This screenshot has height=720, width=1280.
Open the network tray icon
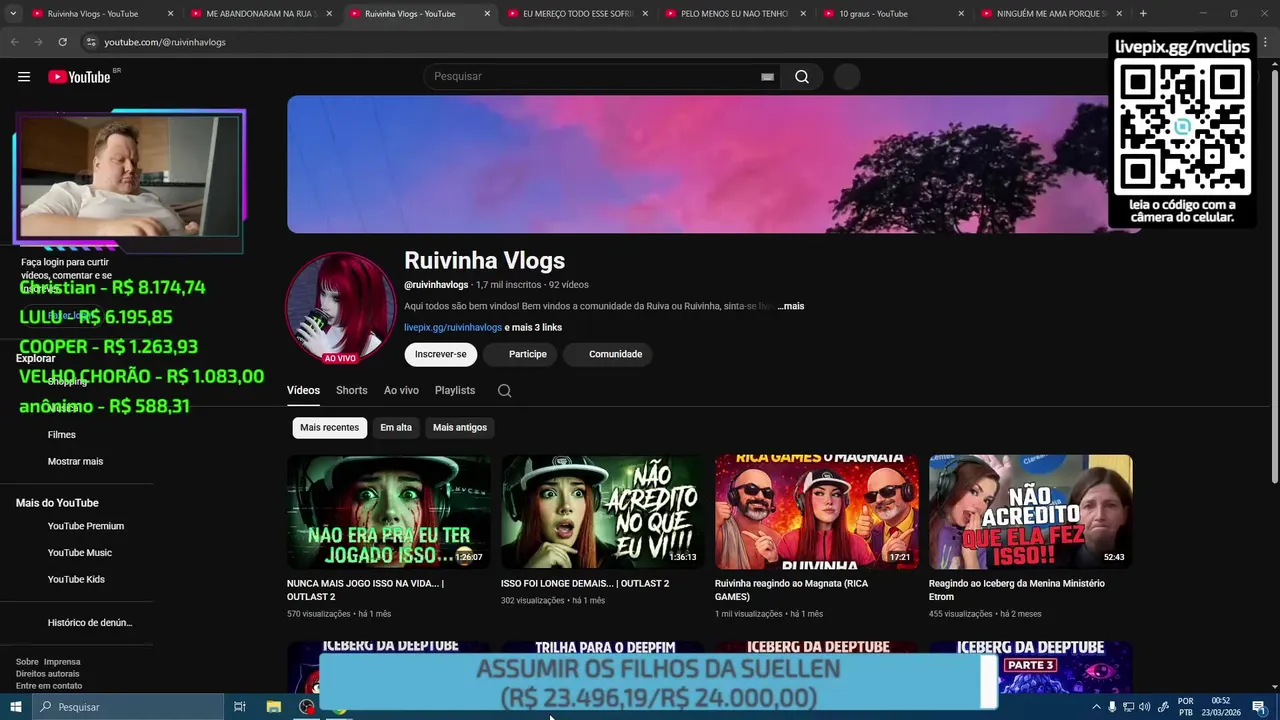coord(1128,707)
